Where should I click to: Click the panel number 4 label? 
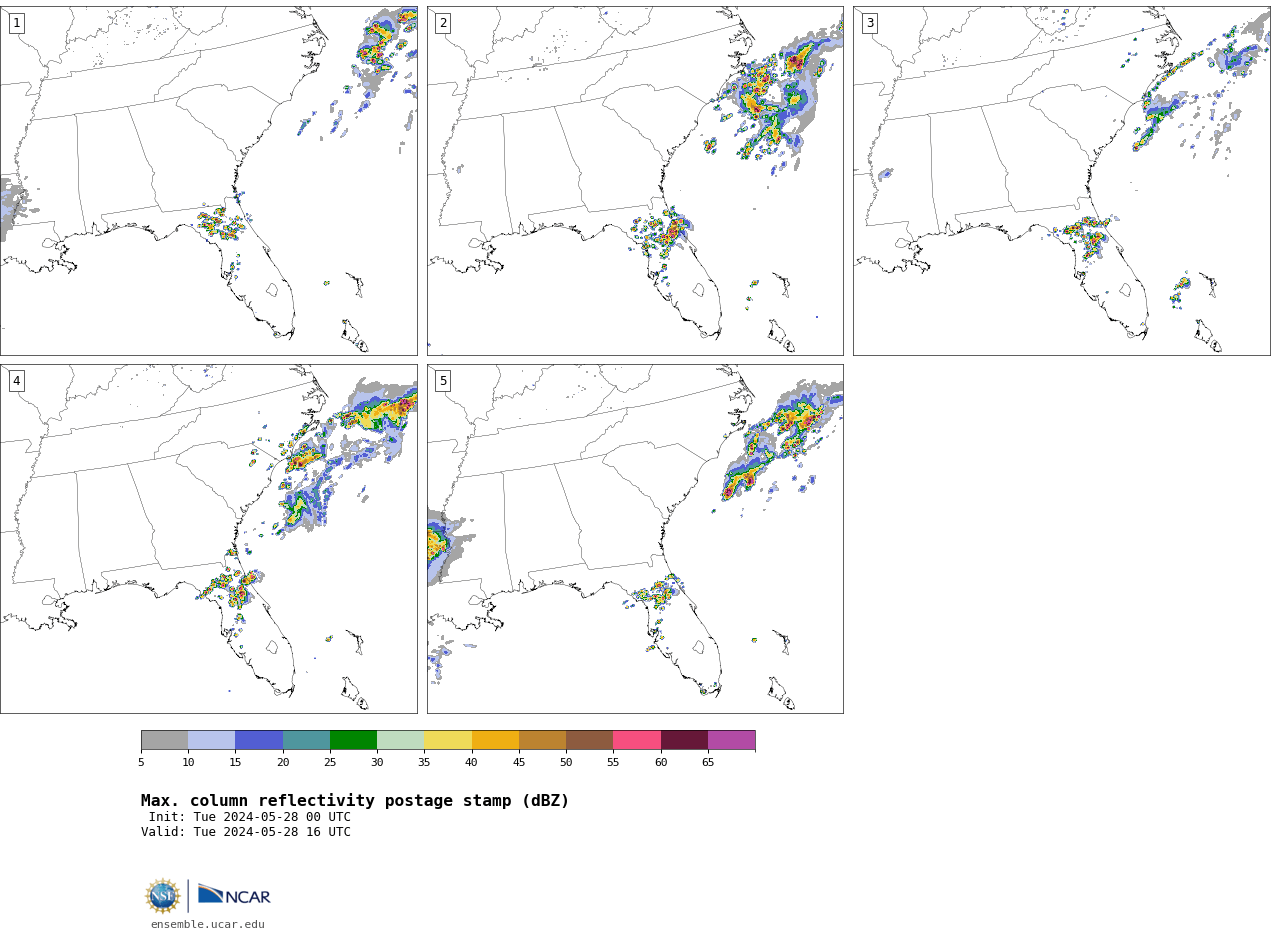pyautogui.click(x=16, y=381)
